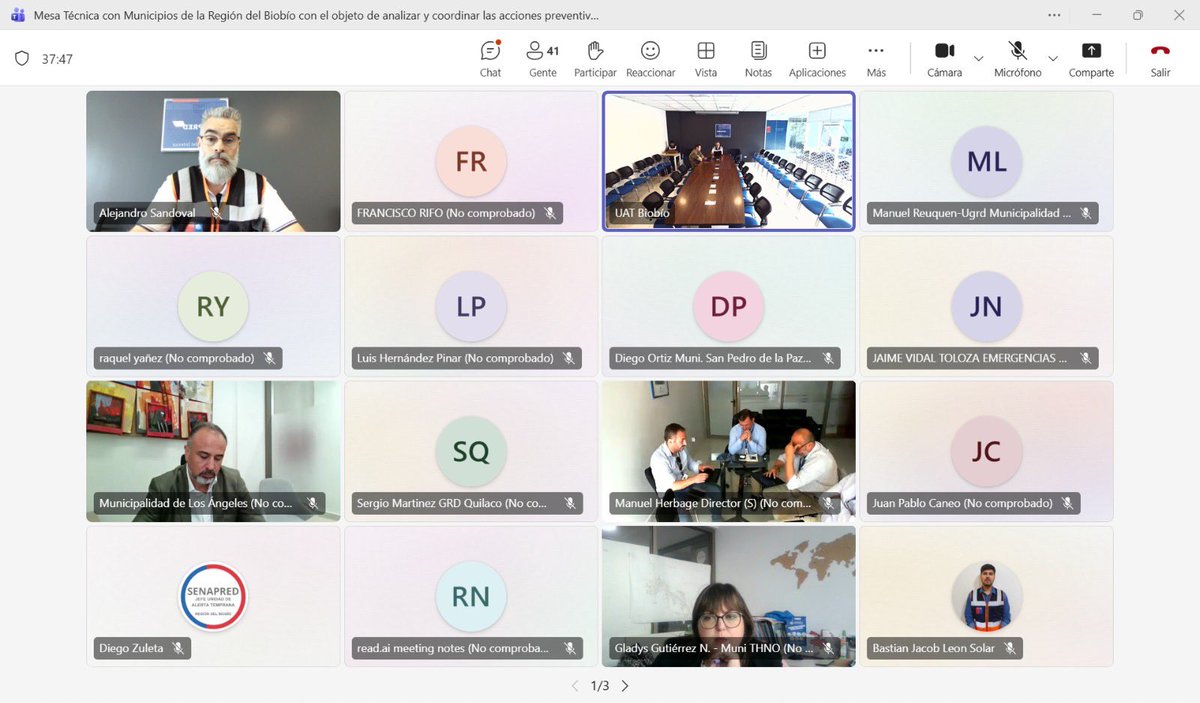1200x703 pixels.
Task: Click the FR avatar of Francisco Rifo
Action: [471, 161]
